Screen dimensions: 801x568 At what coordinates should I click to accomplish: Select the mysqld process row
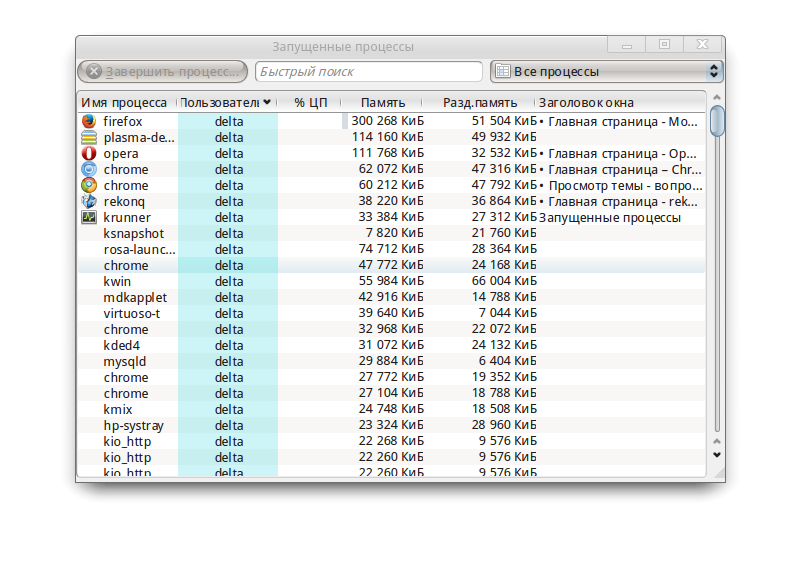point(392,361)
